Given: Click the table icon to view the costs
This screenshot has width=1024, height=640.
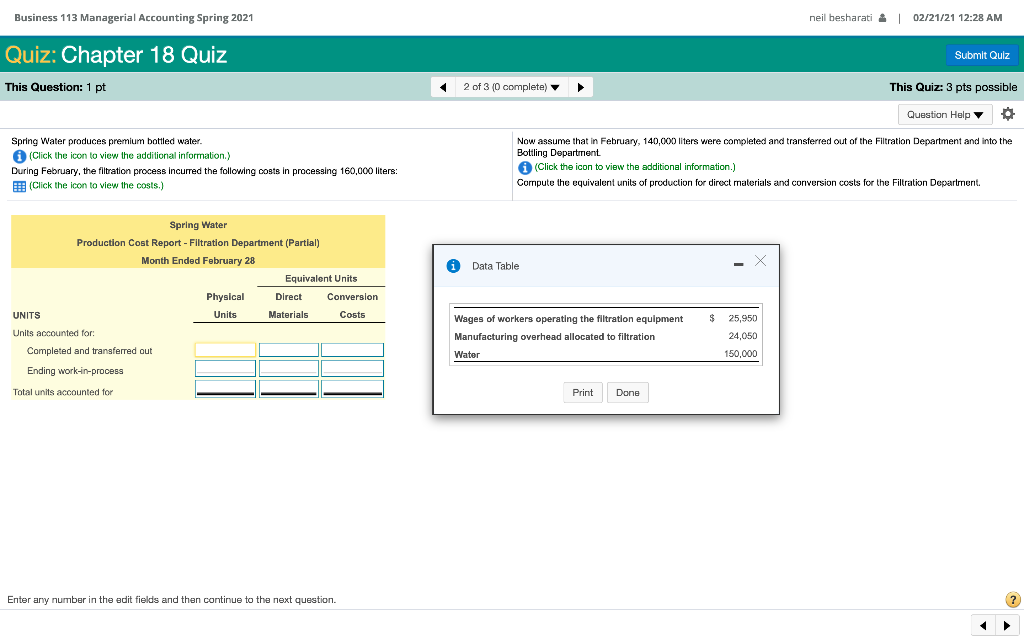Looking at the screenshot, I should pos(19,186).
